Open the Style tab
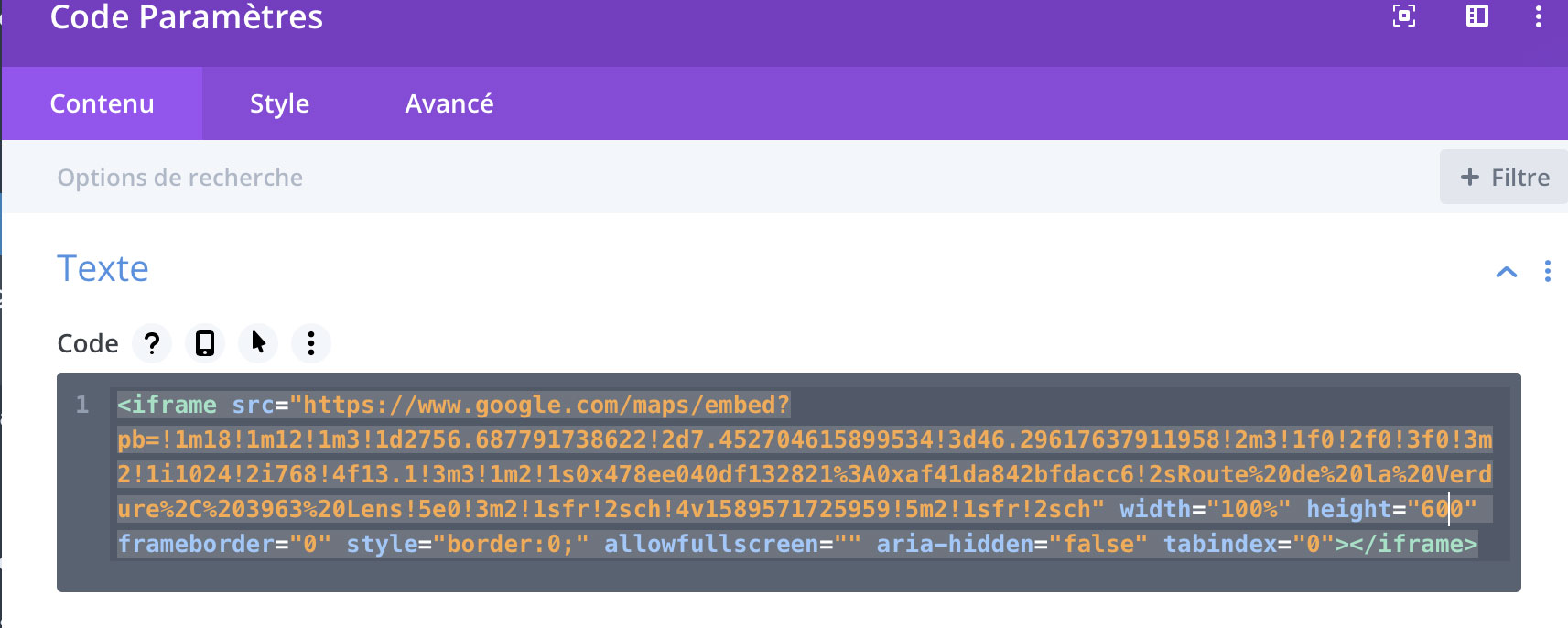The image size is (1568, 628). click(279, 103)
